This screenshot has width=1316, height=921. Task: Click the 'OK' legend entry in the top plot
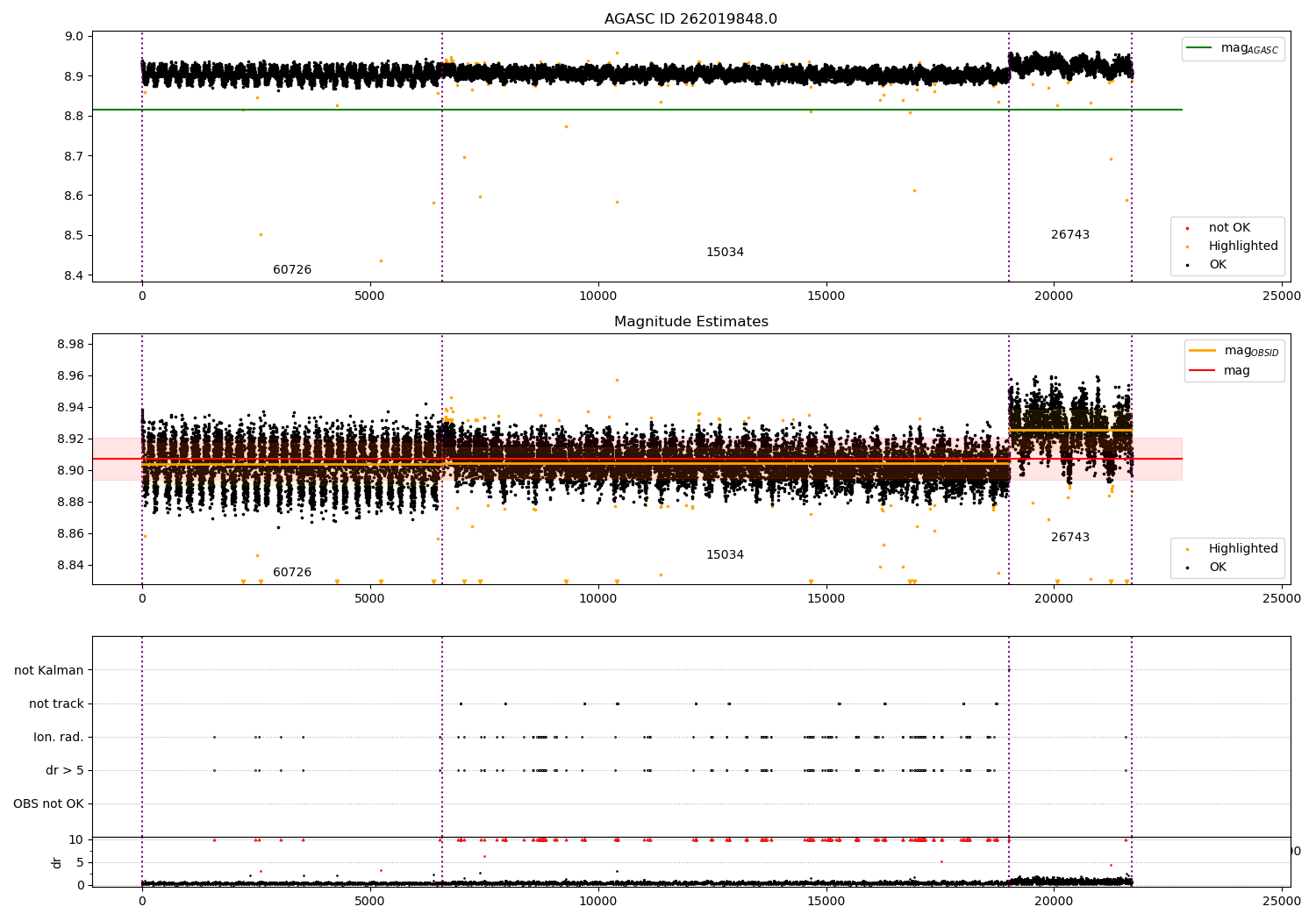pos(1207,265)
